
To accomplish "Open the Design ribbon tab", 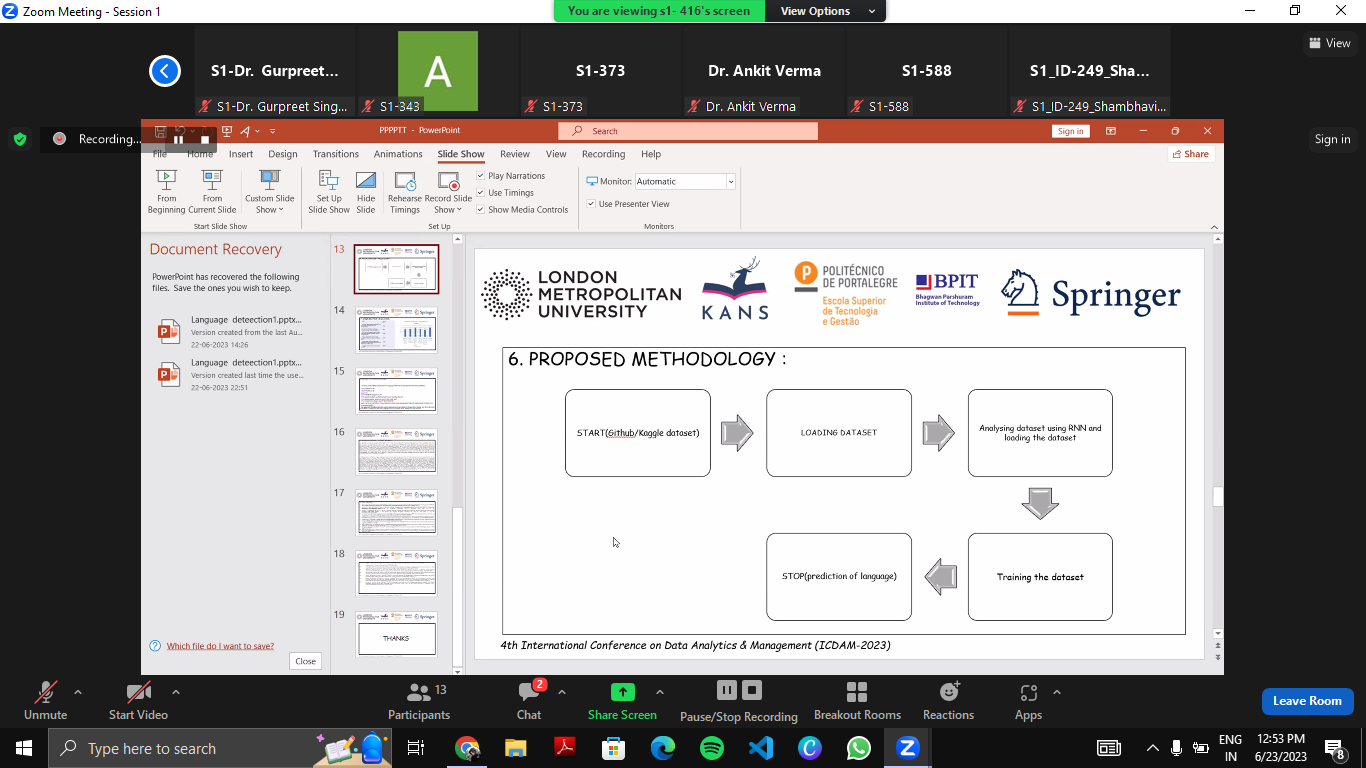I will [283, 154].
